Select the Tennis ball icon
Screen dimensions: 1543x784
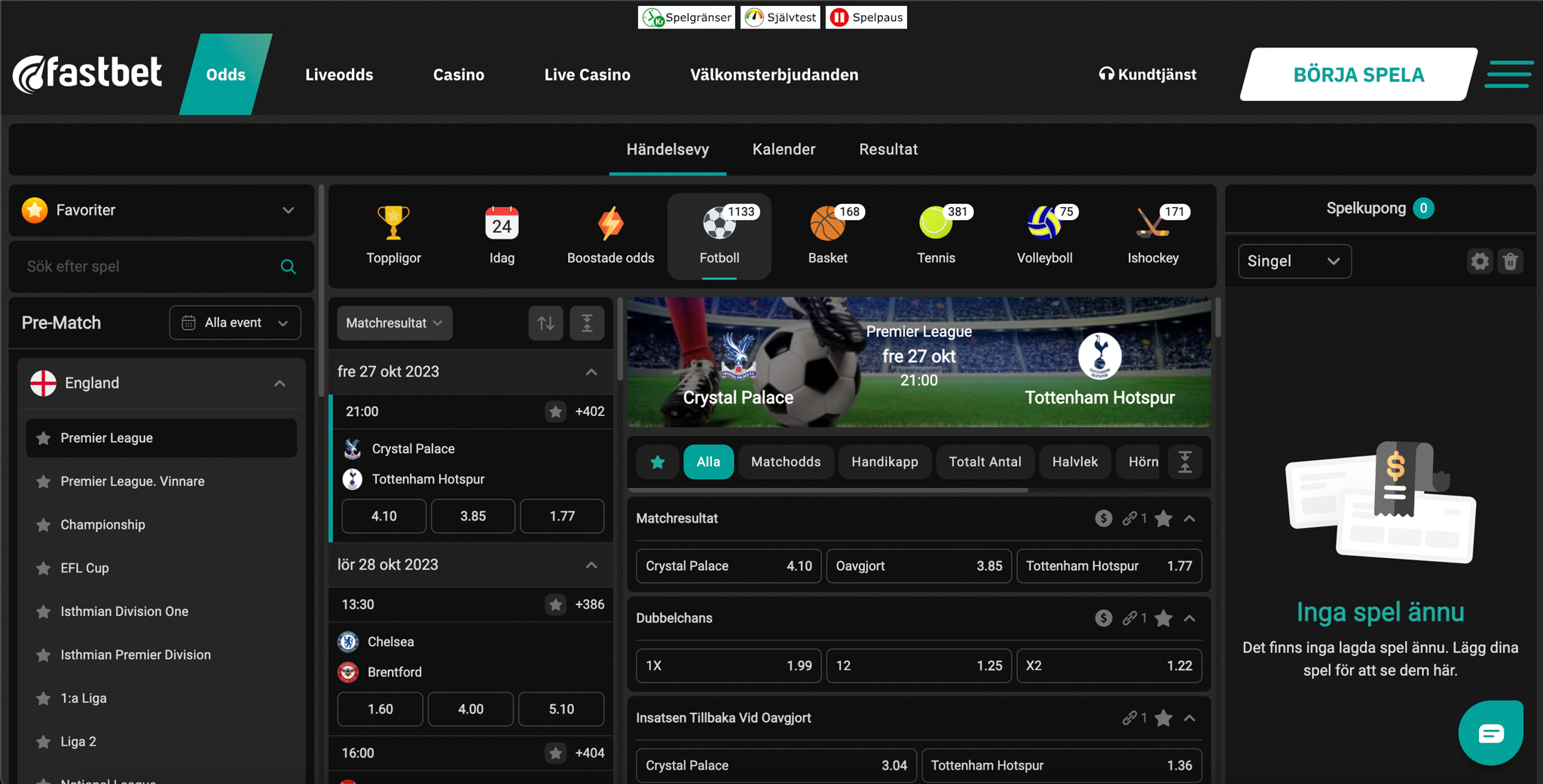pyautogui.click(x=936, y=224)
